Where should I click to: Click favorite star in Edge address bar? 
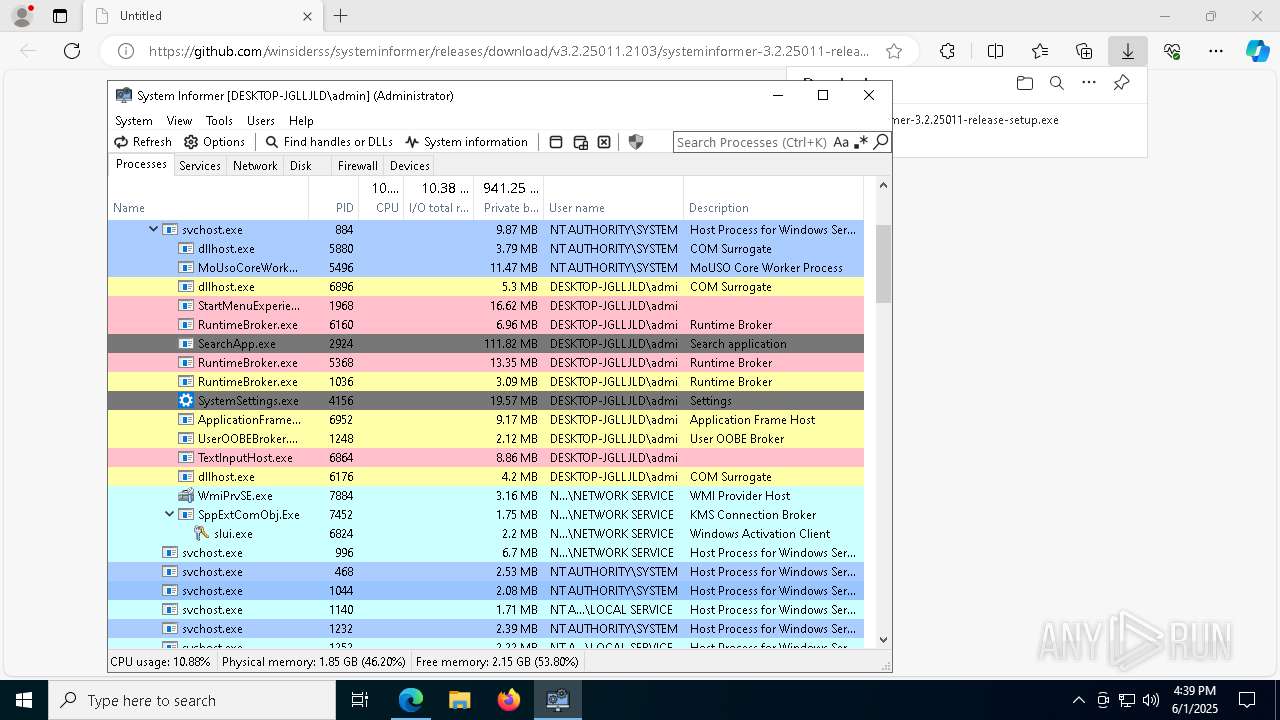click(x=894, y=51)
